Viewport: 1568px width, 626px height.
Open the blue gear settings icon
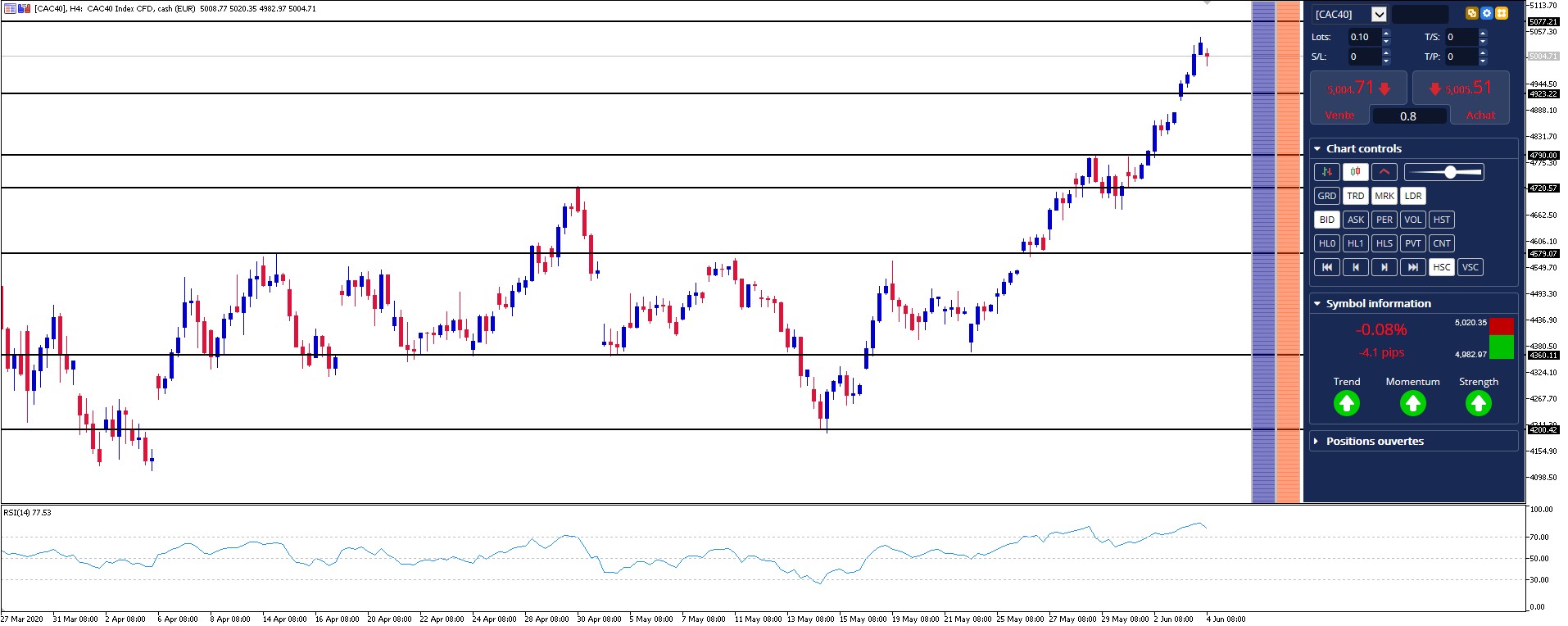1486,13
